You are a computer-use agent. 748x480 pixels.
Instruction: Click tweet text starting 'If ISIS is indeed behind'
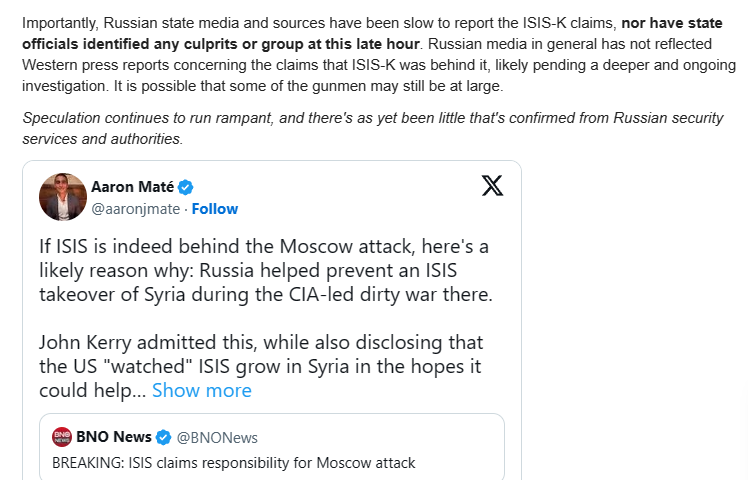[266, 271]
